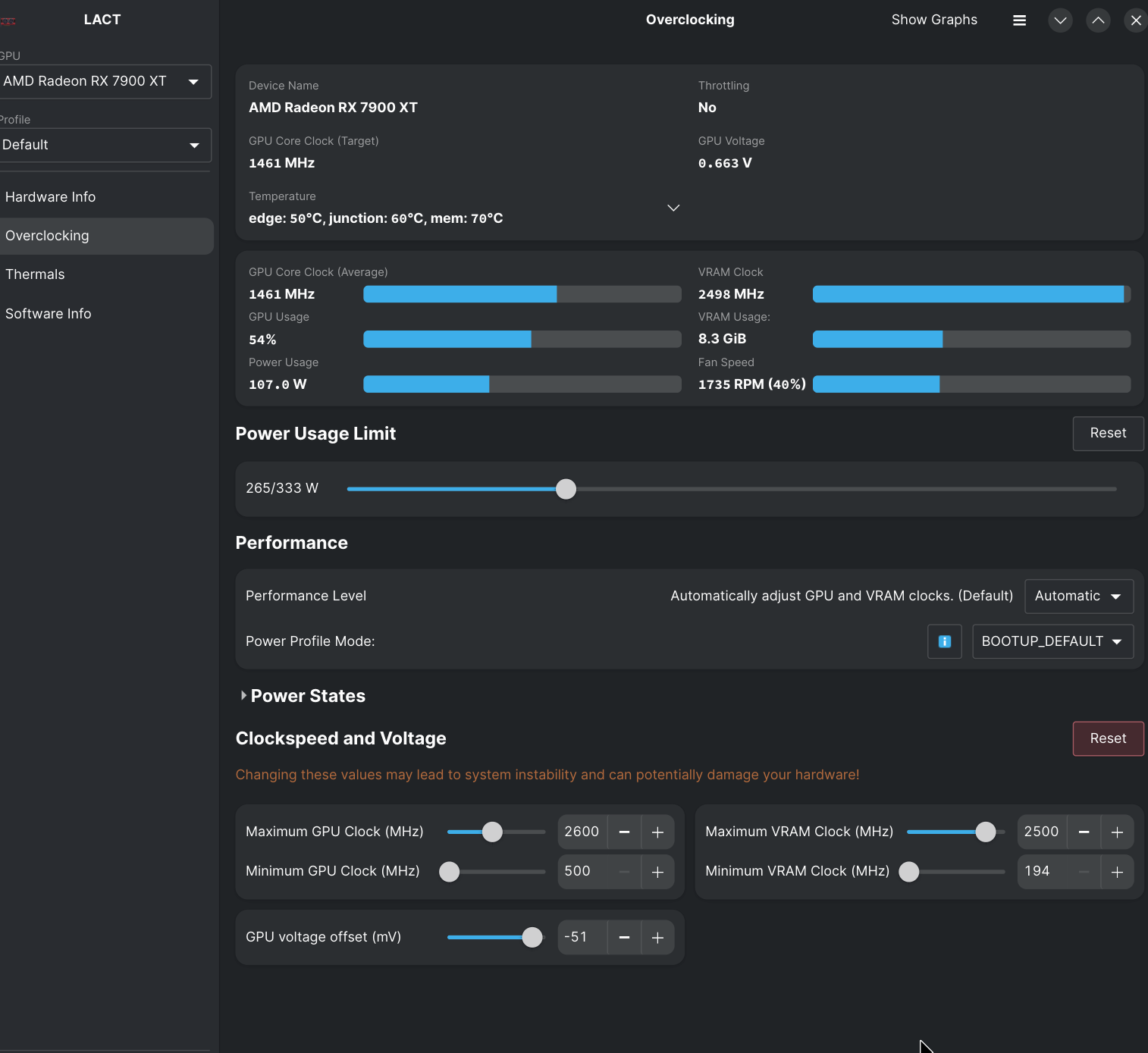Switch to the Thermals page
1148x1053 pixels.
point(106,274)
